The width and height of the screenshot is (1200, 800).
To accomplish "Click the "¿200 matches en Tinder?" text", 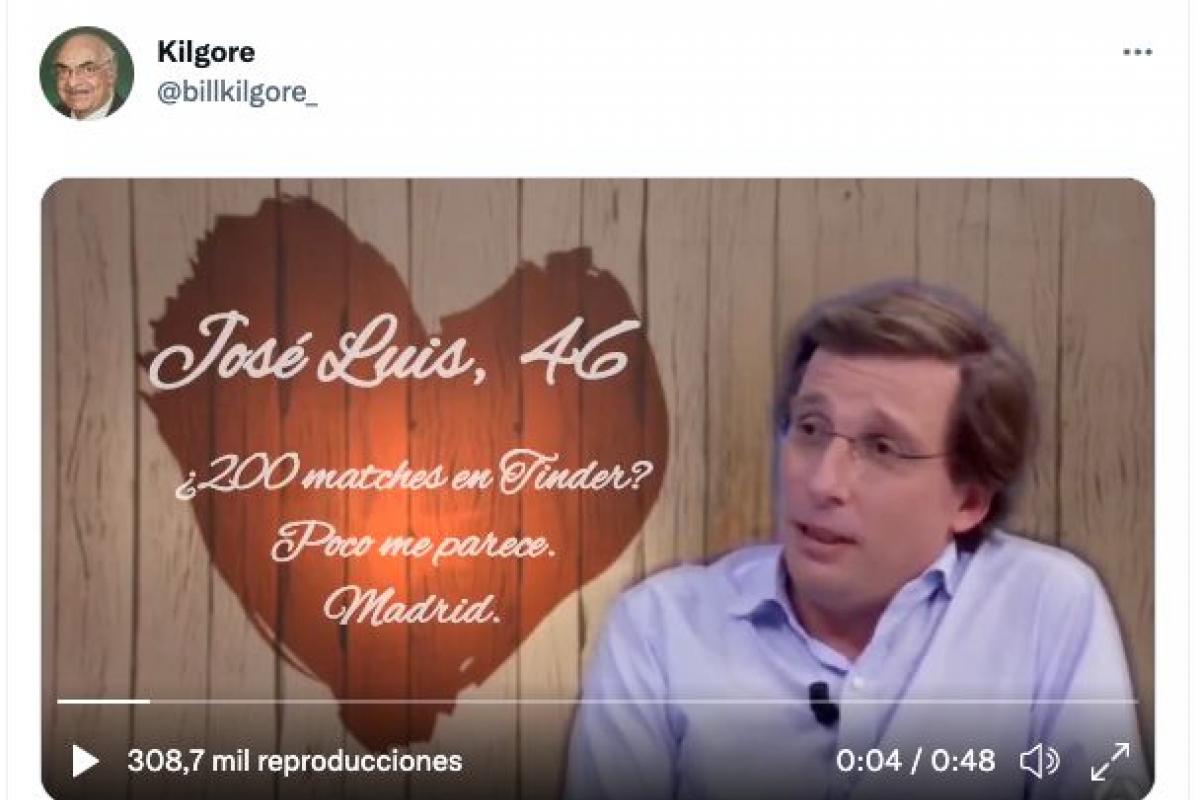I will [x=411, y=480].
